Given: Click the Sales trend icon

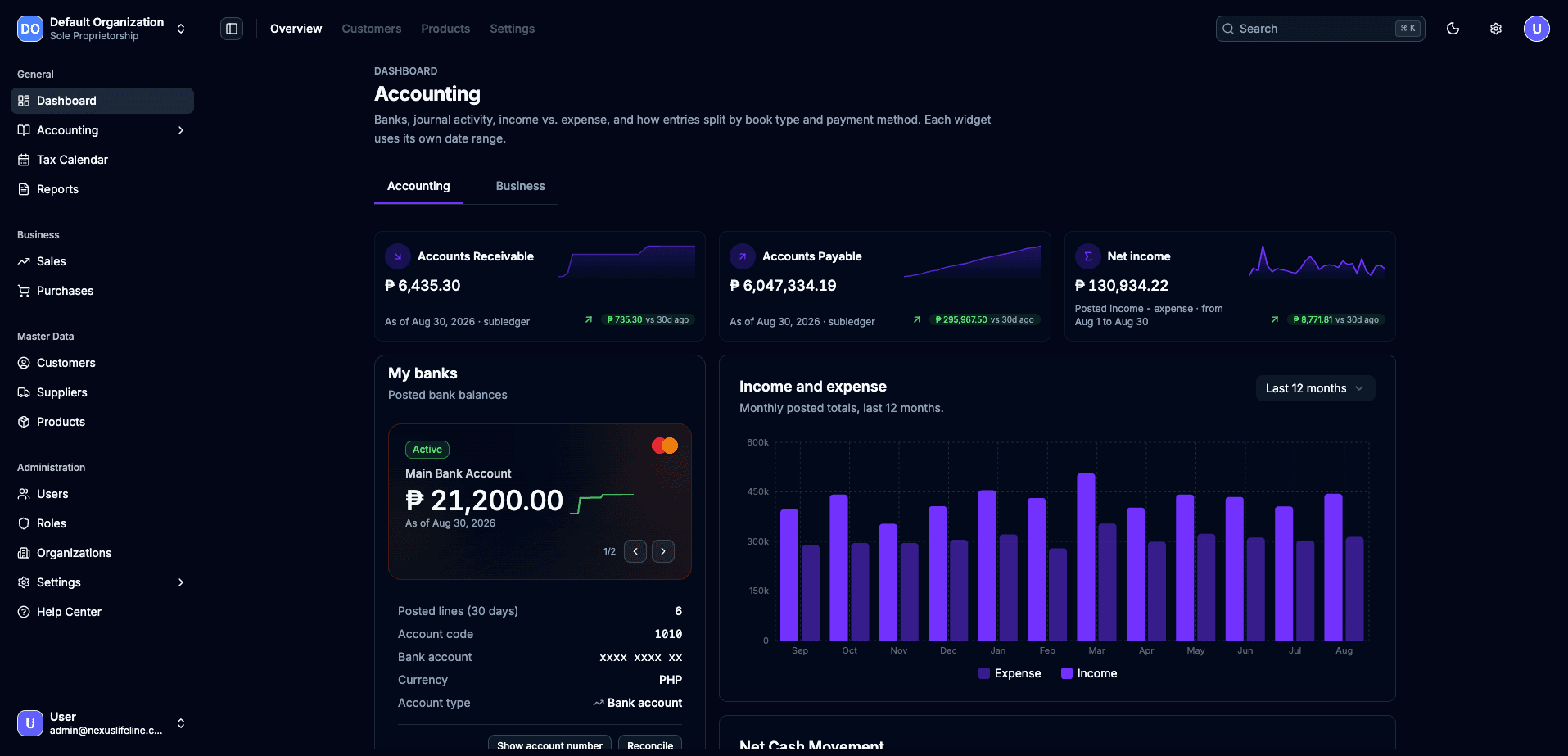Looking at the screenshot, I should (24, 261).
